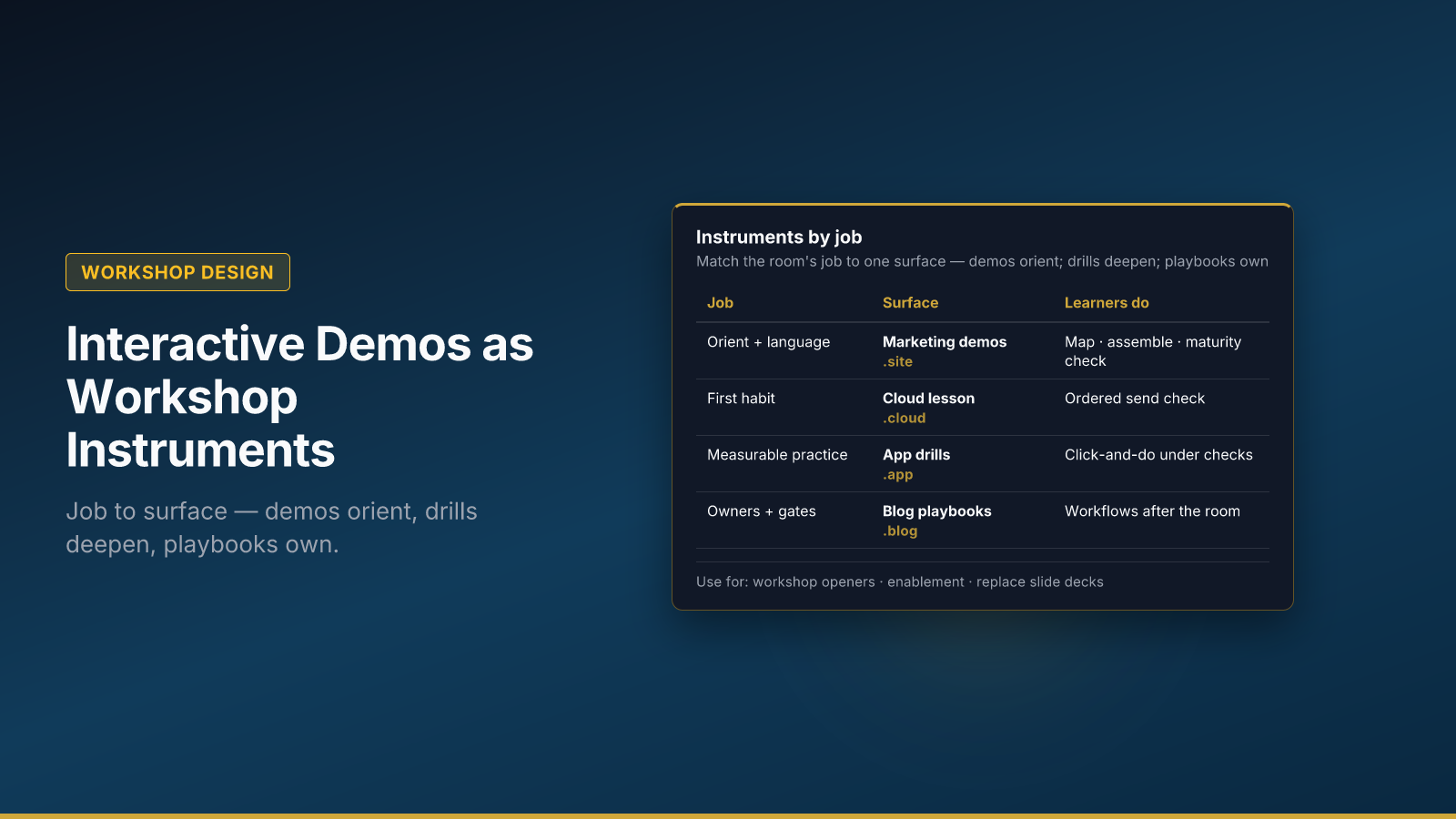Click the subtitle 'Job to surface — demos orient'
Screen dimensions: 1456x819
271,528
